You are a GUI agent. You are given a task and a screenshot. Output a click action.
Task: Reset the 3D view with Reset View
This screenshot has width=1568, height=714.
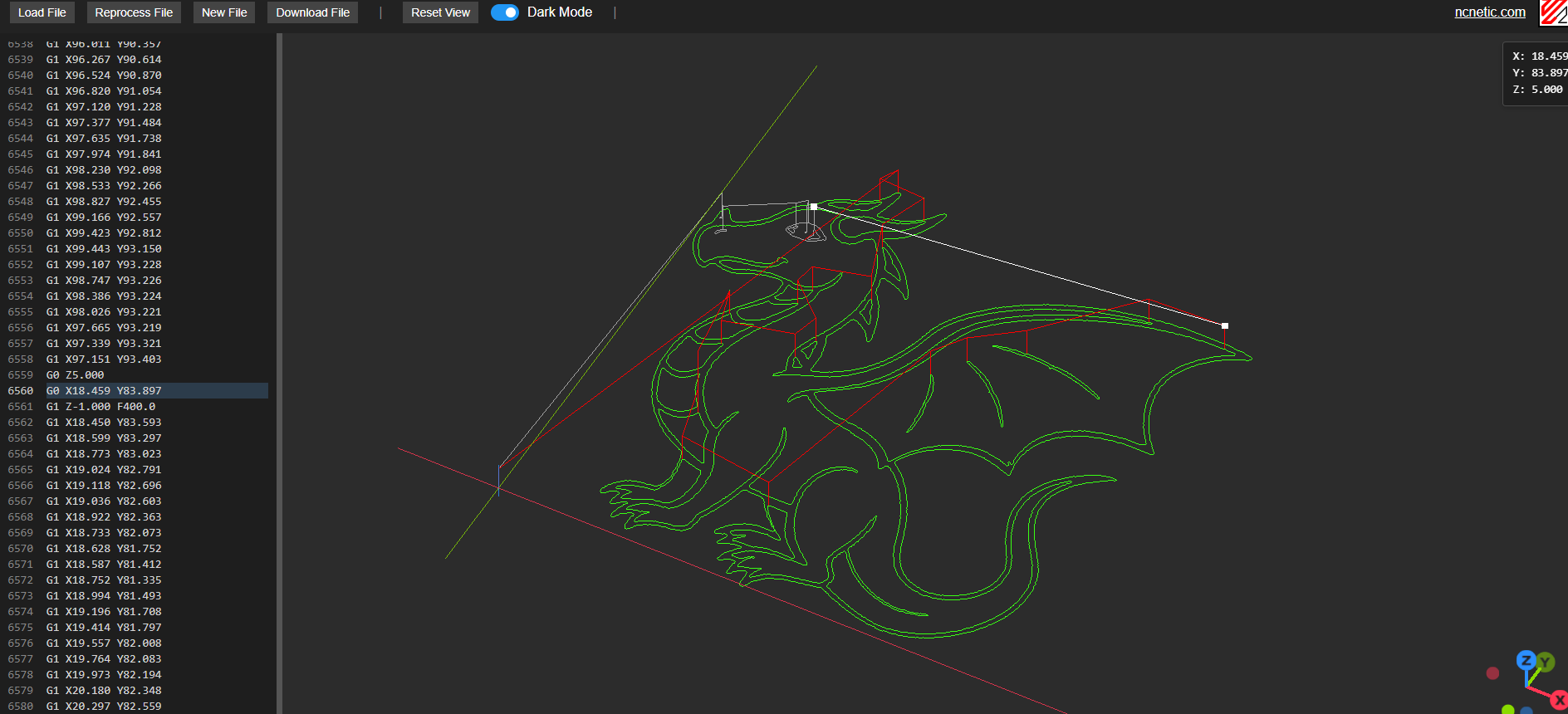(x=440, y=12)
